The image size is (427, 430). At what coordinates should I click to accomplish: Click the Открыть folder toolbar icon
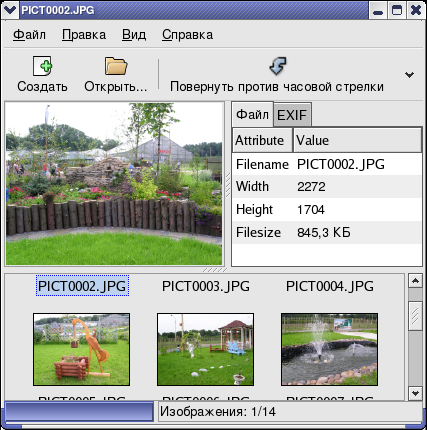pos(116,66)
